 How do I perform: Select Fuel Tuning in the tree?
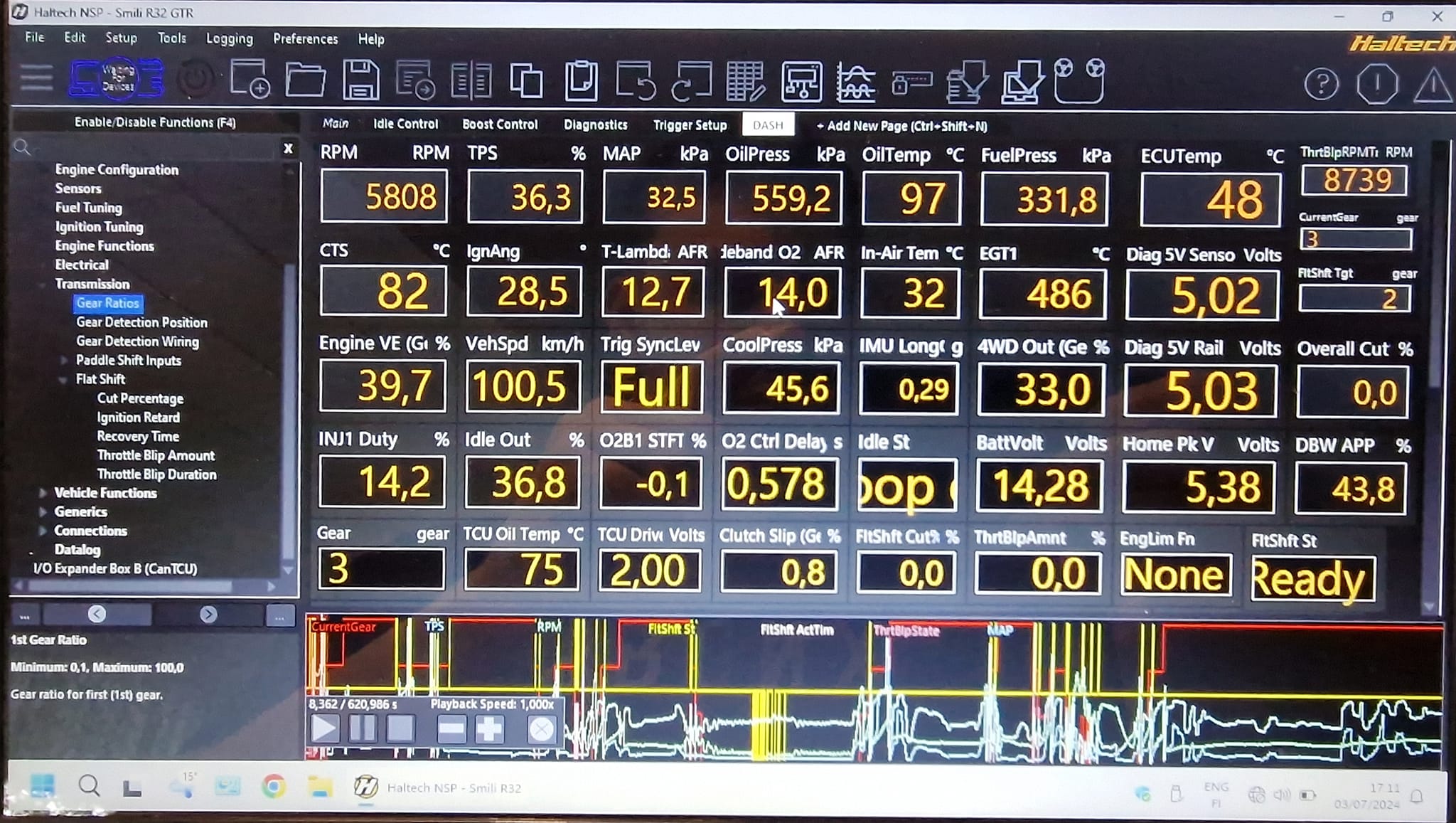pos(88,208)
